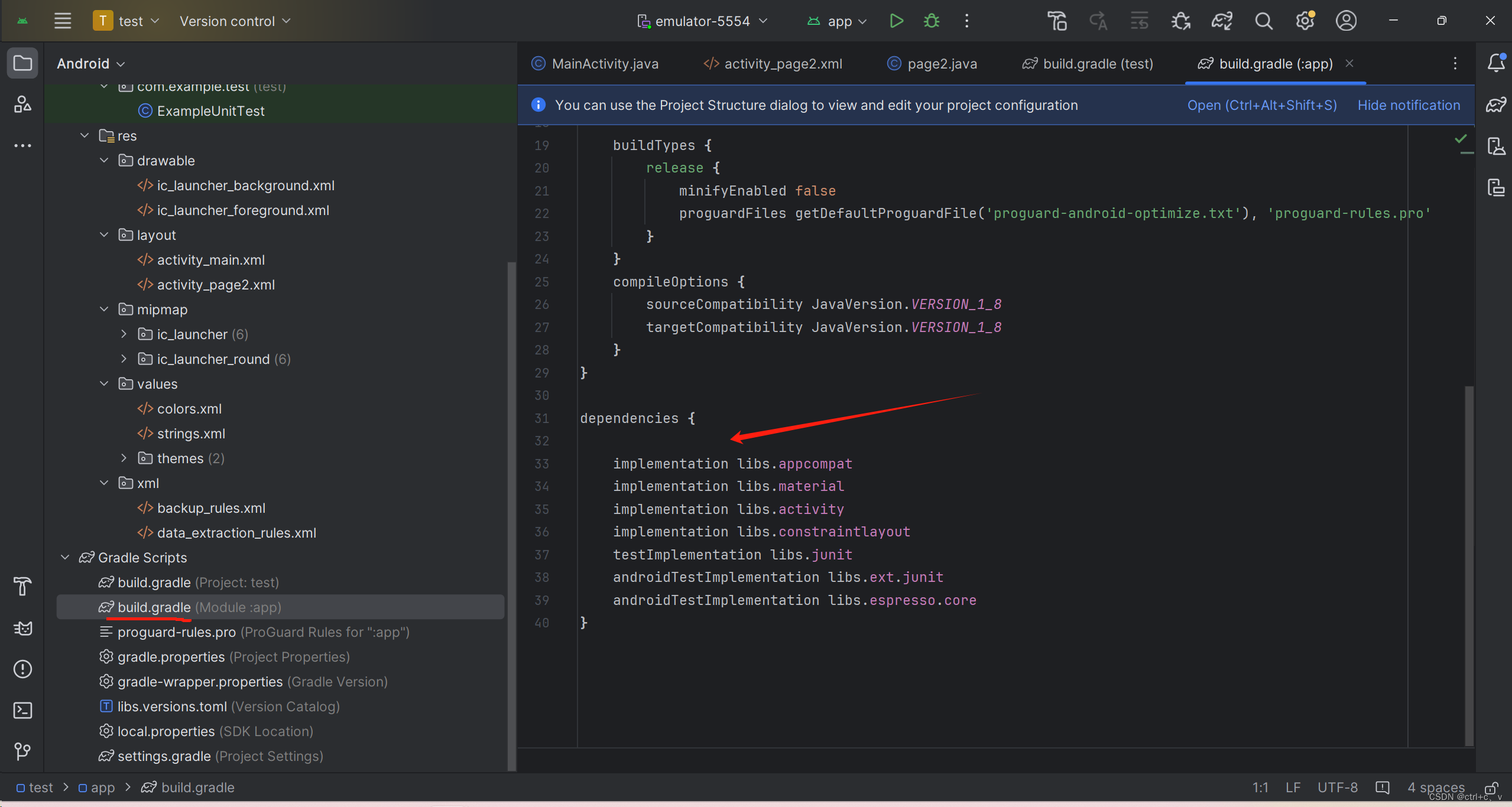The width and height of the screenshot is (1512, 807).
Task: Open the Logcat tool window
Action: point(22,627)
